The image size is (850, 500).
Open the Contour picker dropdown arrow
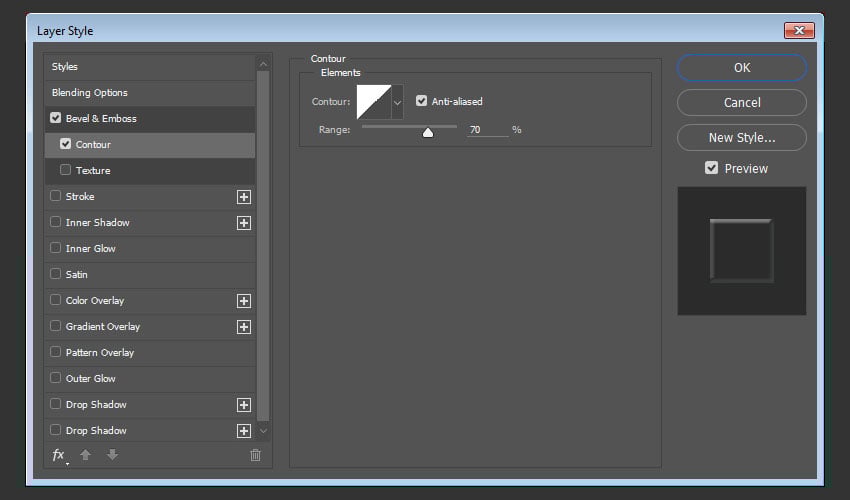[x=397, y=102]
